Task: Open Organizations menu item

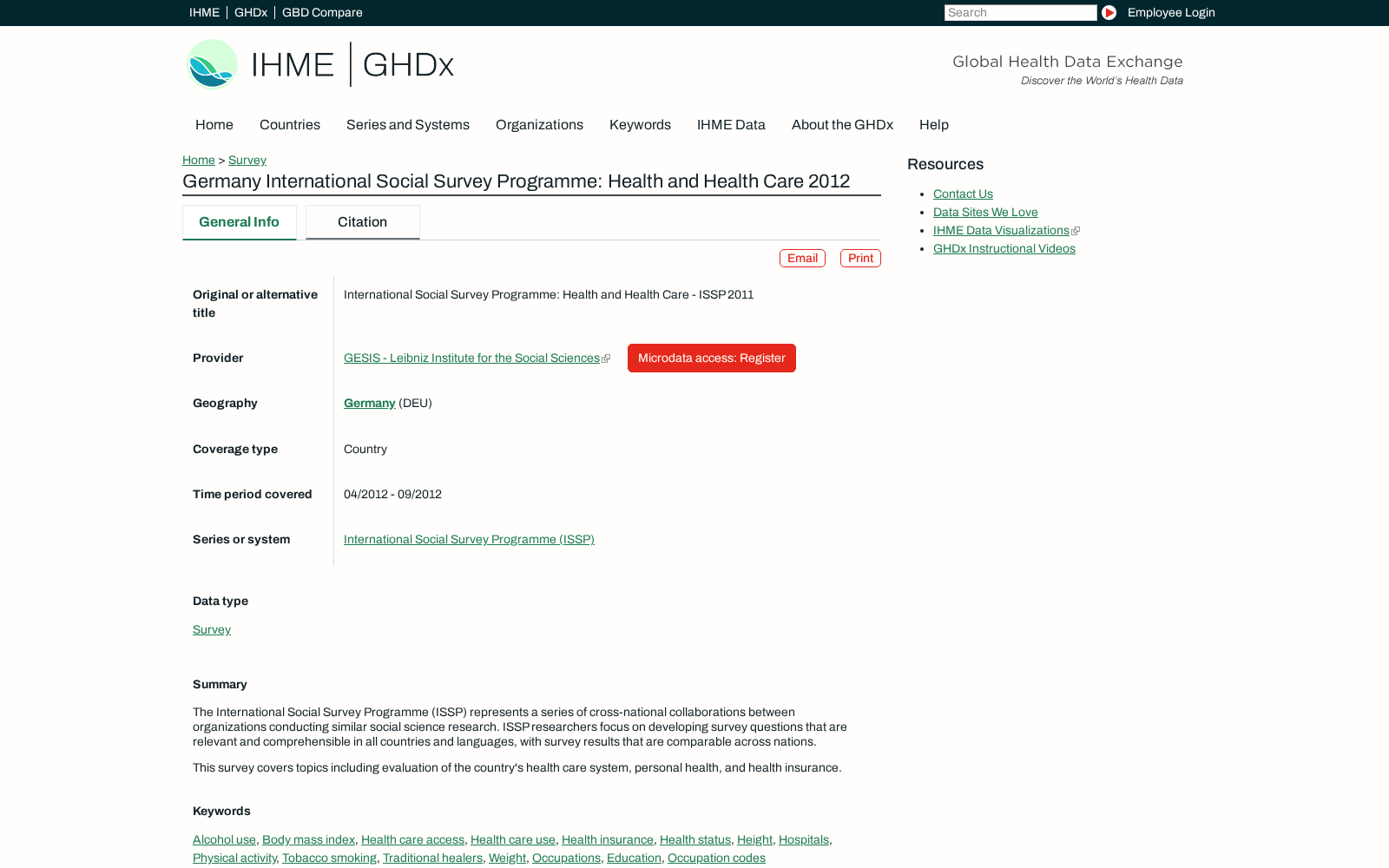Action: tap(539, 124)
